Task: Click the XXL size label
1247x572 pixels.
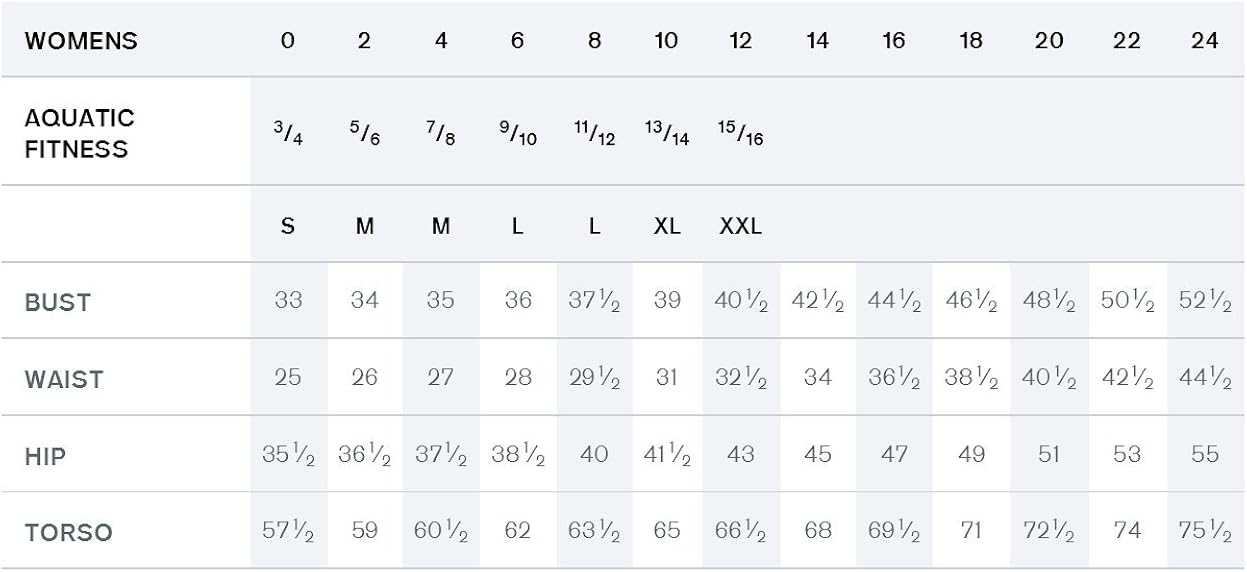Action: coord(741,226)
